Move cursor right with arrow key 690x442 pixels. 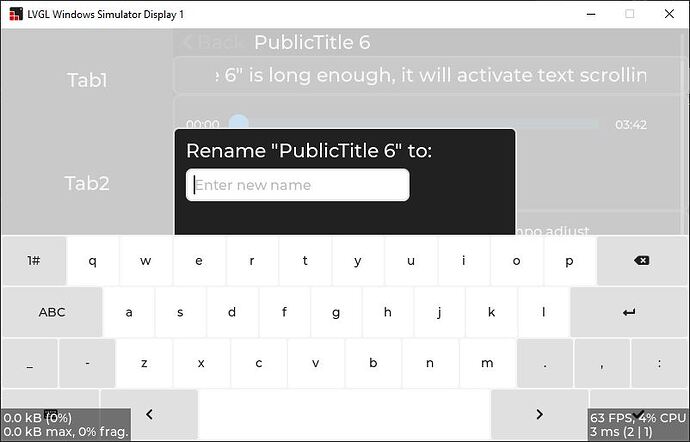pos(539,414)
